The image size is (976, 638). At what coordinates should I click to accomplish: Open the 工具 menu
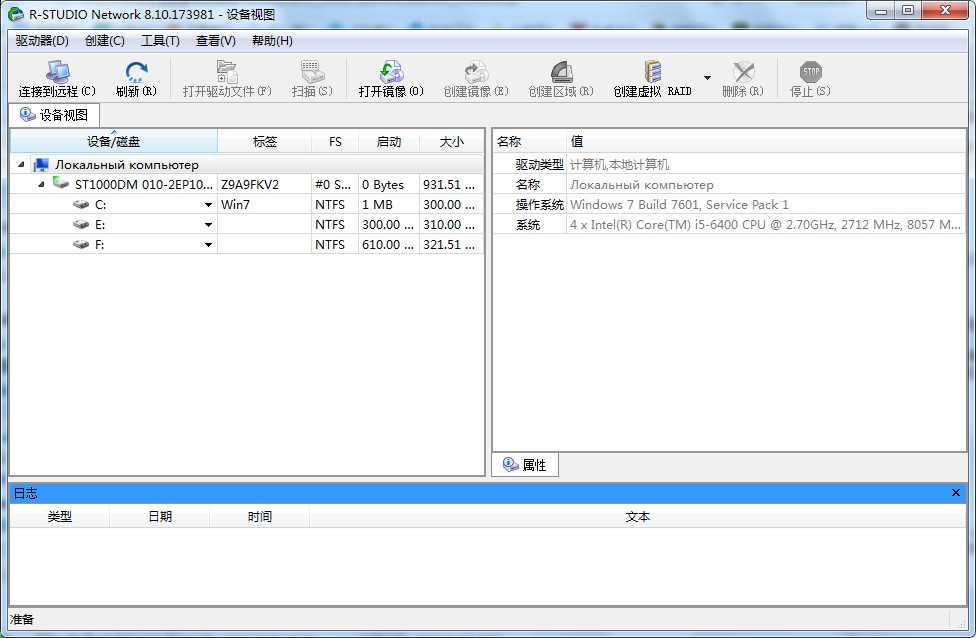point(159,41)
